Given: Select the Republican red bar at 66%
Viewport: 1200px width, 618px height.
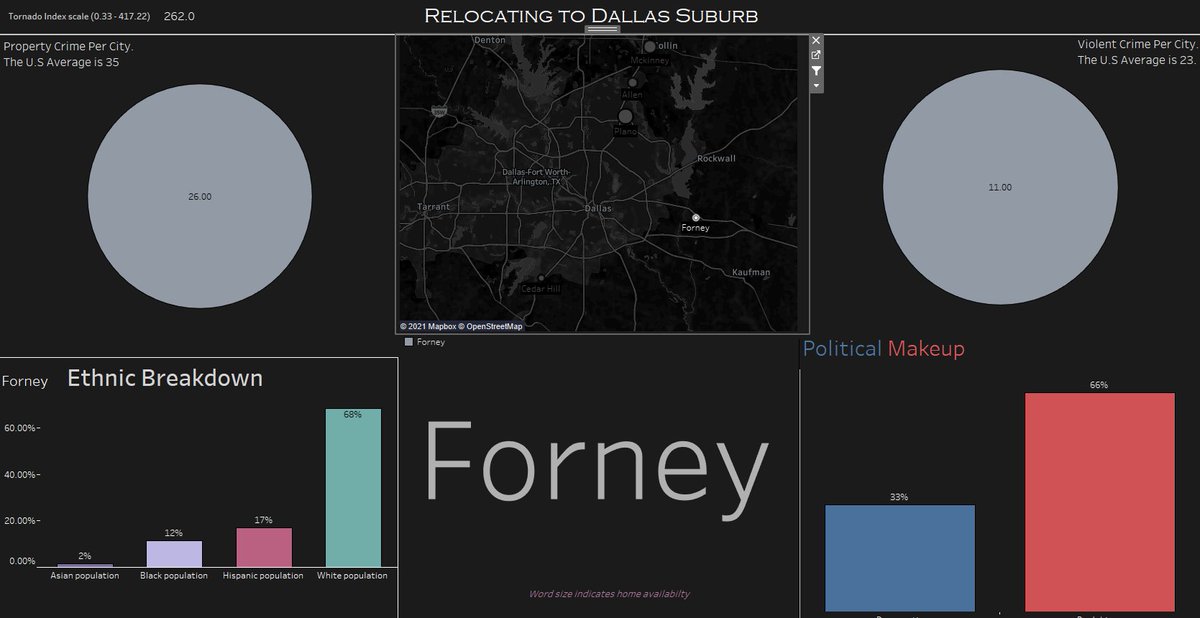Looking at the screenshot, I should (x=1099, y=500).
